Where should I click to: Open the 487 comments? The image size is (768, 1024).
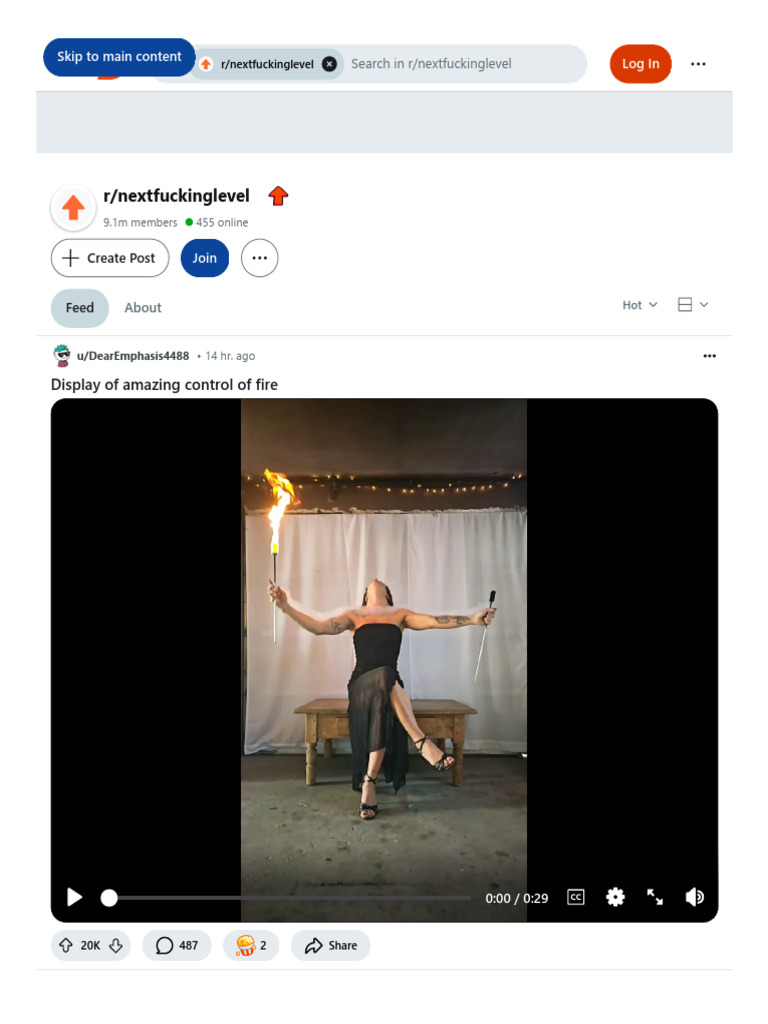(x=177, y=945)
